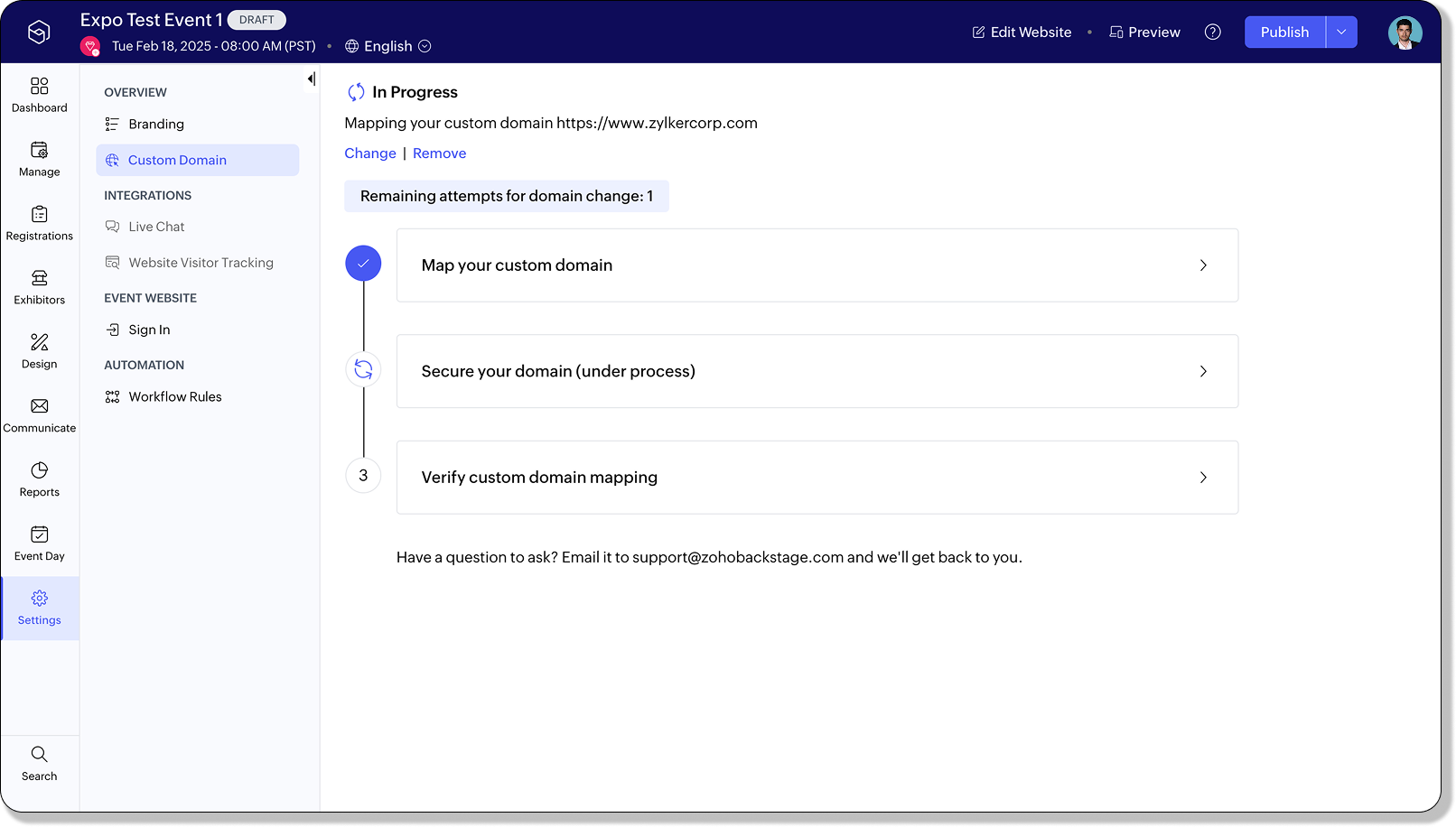Select Settings in the left sidebar
The height and width of the screenshot is (827, 1456).
click(x=40, y=608)
